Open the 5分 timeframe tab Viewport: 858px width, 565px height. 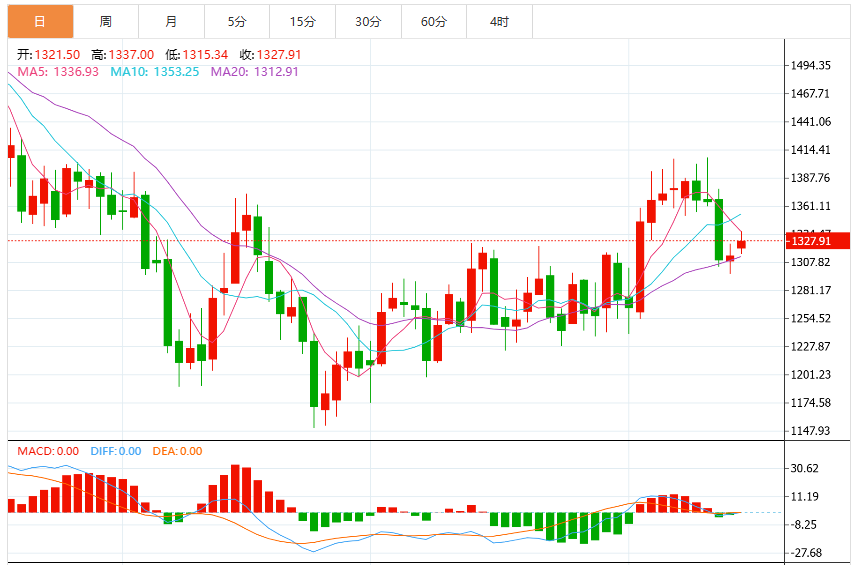(237, 22)
